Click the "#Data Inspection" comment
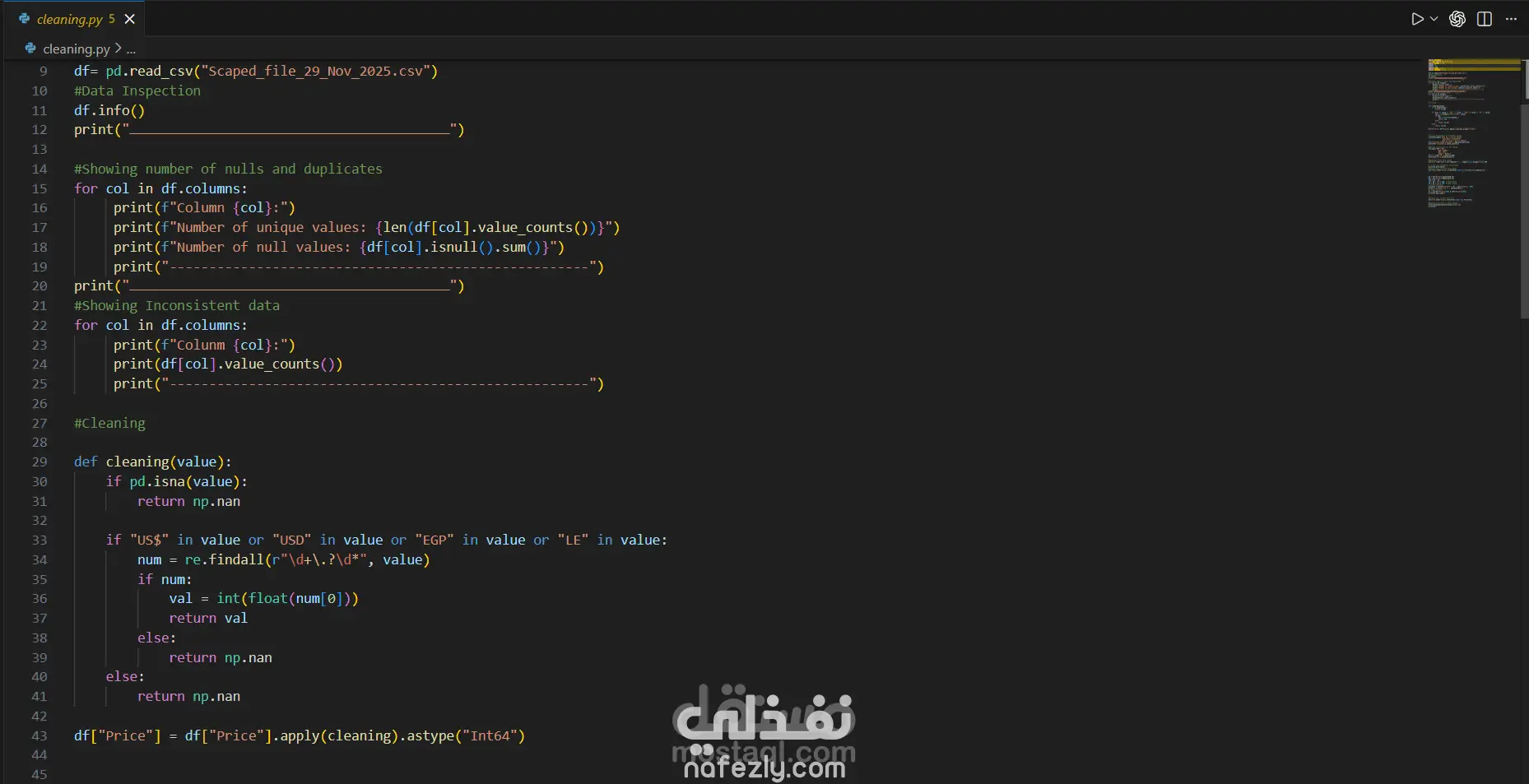This screenshot has width=1529, height=784. (137, 90)
